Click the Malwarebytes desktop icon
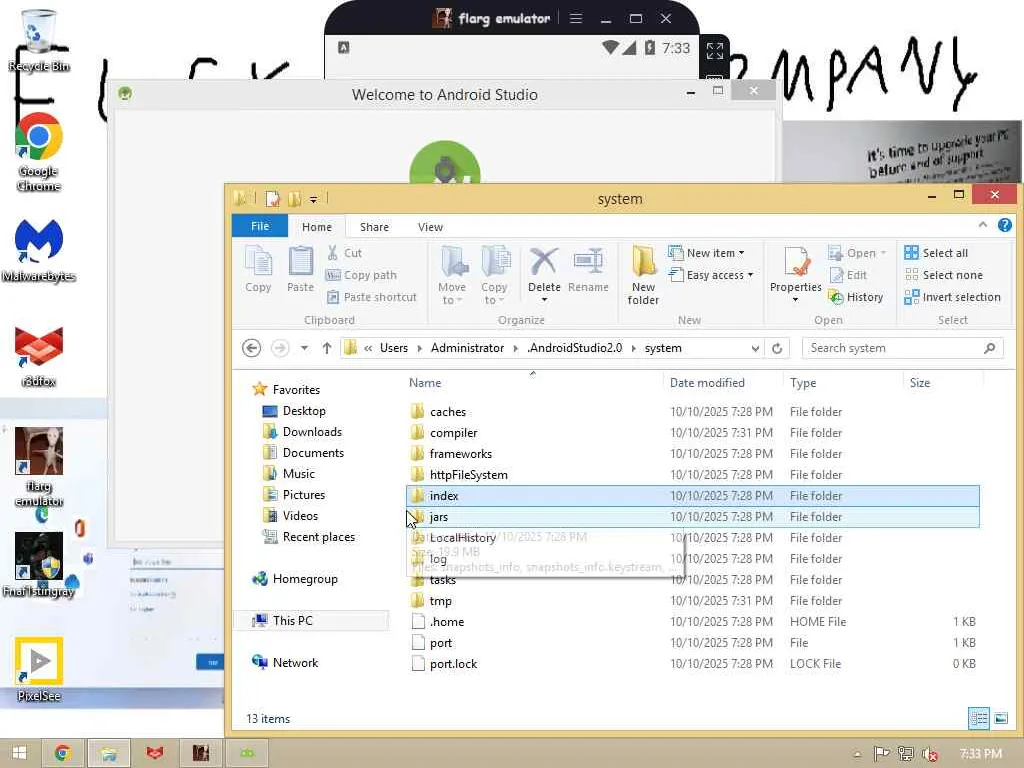 (39, 249)
